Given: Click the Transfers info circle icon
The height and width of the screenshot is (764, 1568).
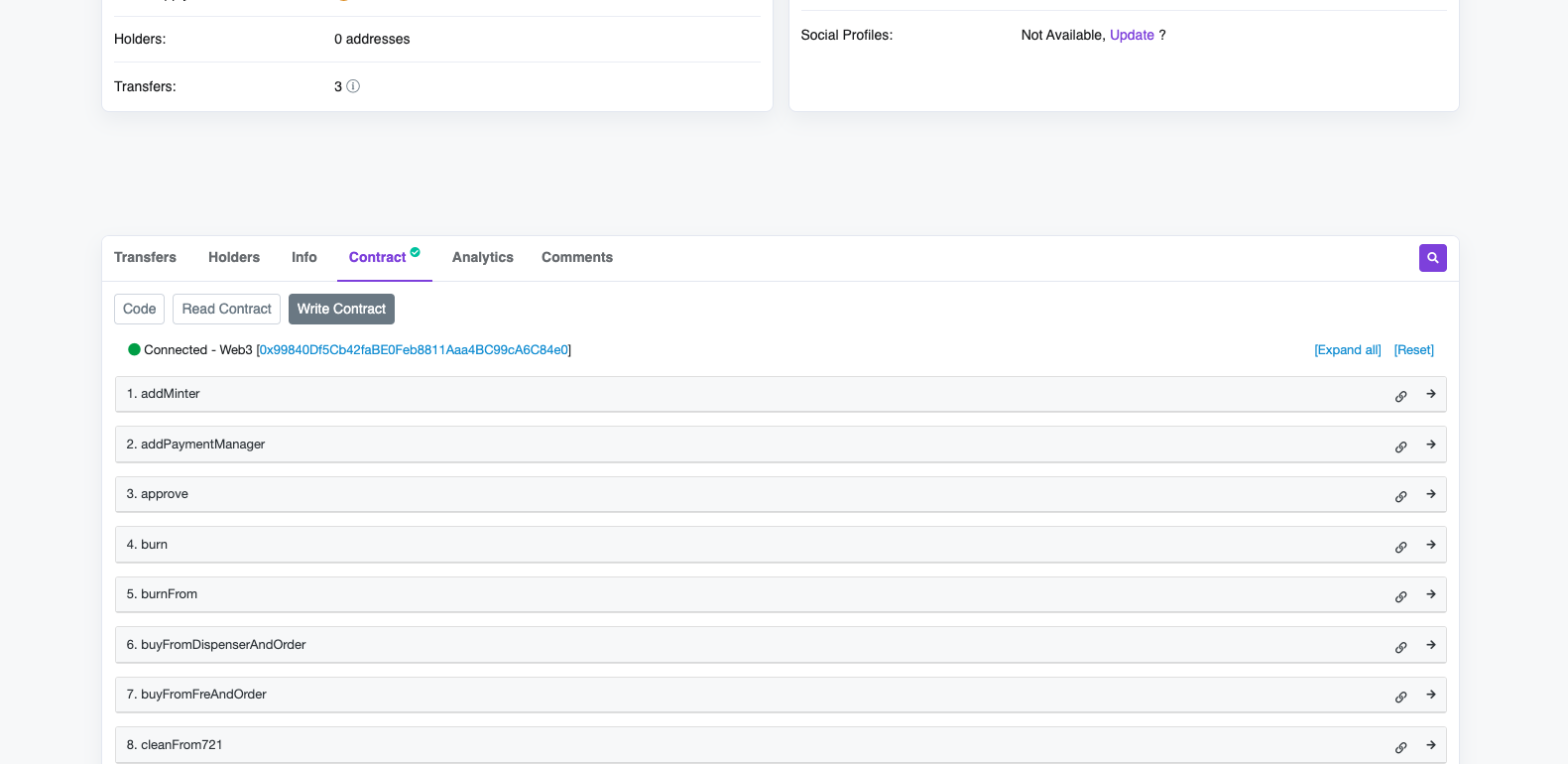Looking at the screenshot, I should tap(353, 86).
